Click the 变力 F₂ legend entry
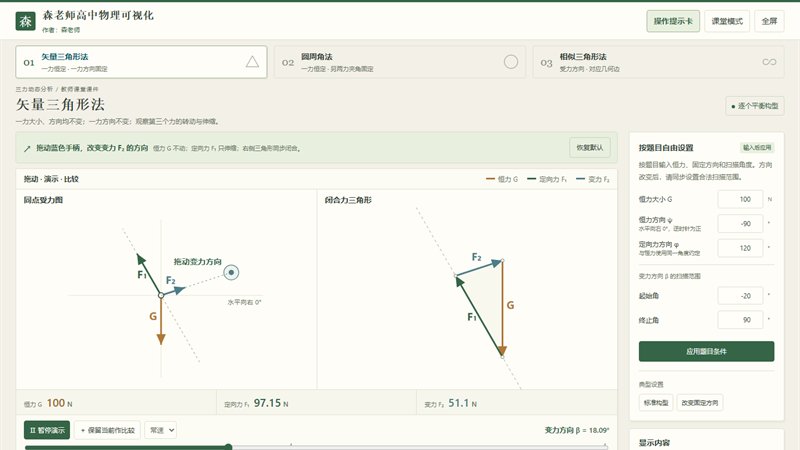This screenshot has width=800, height=450. tap(593, 179)
